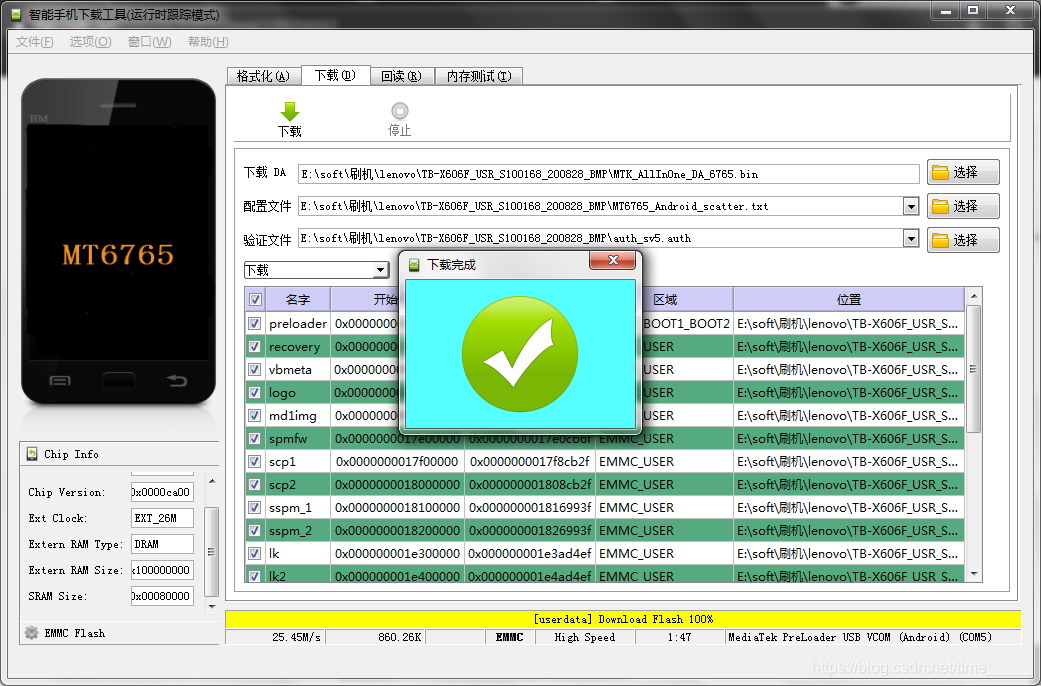
Task: Uncheck the lk partition checkbox
Action: [254, 553]
